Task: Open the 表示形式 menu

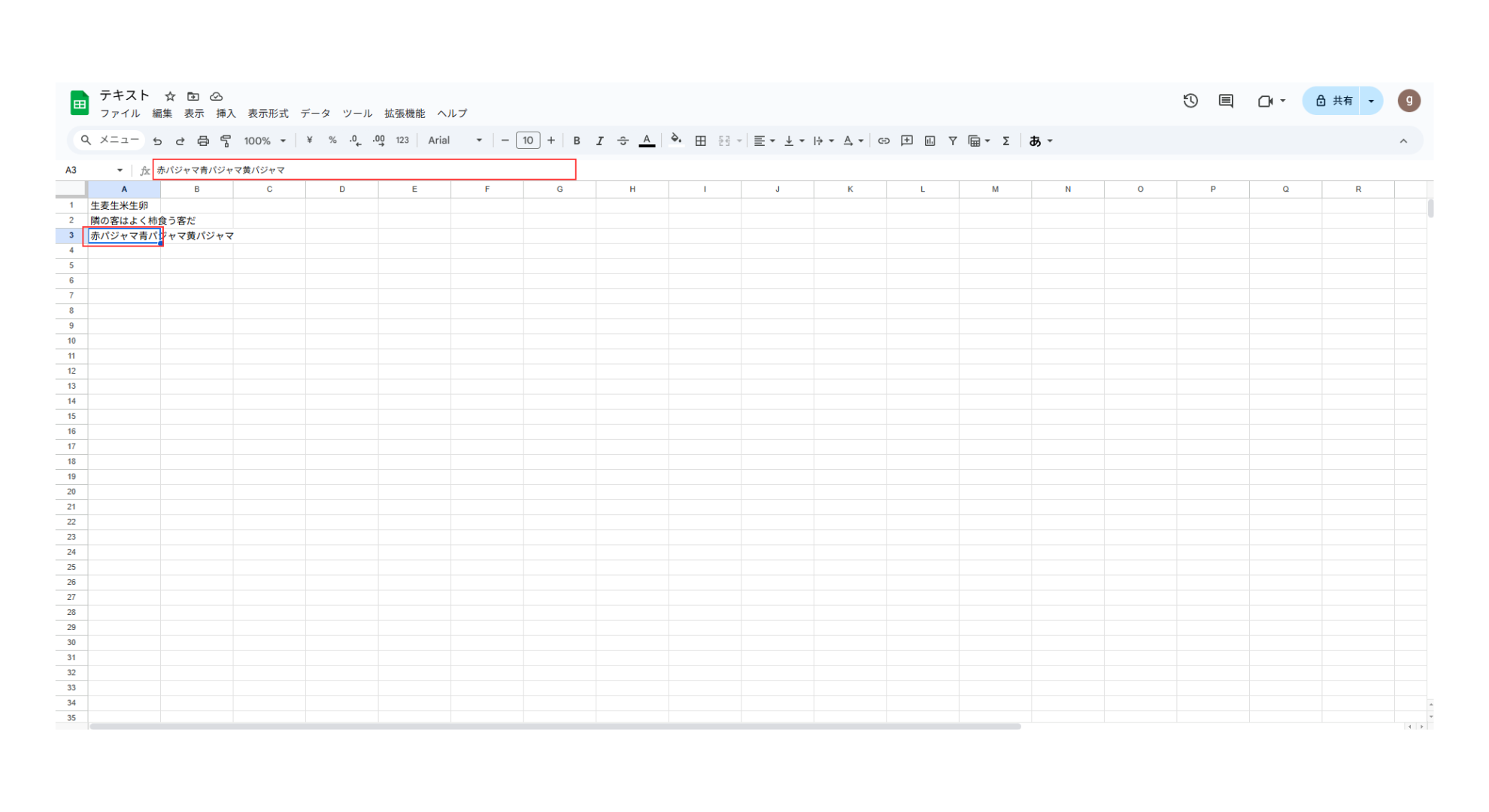Action: point(268,114)
